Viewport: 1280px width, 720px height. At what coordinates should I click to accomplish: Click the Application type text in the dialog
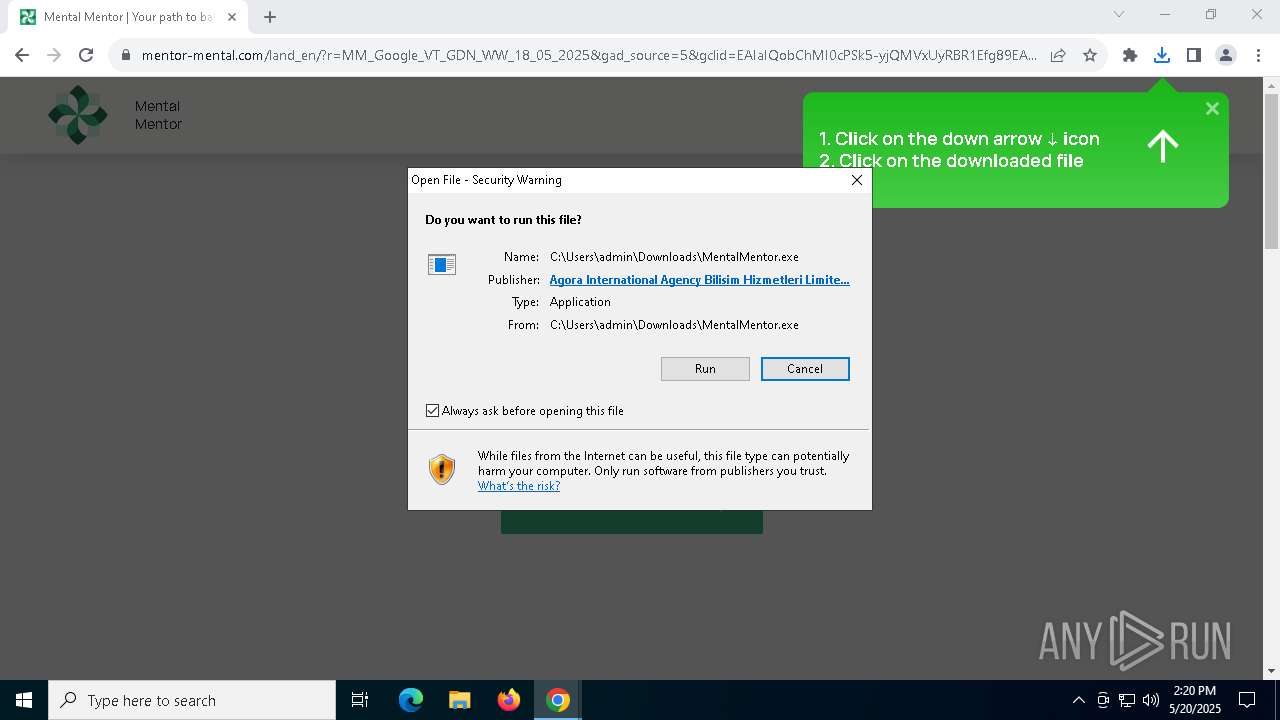(x=580, y=302)
